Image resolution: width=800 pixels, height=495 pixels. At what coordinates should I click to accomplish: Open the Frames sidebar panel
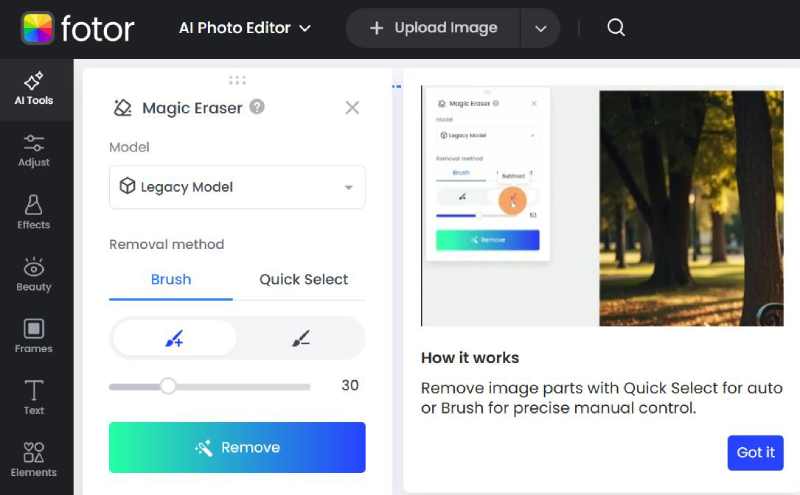pos(34,337)
